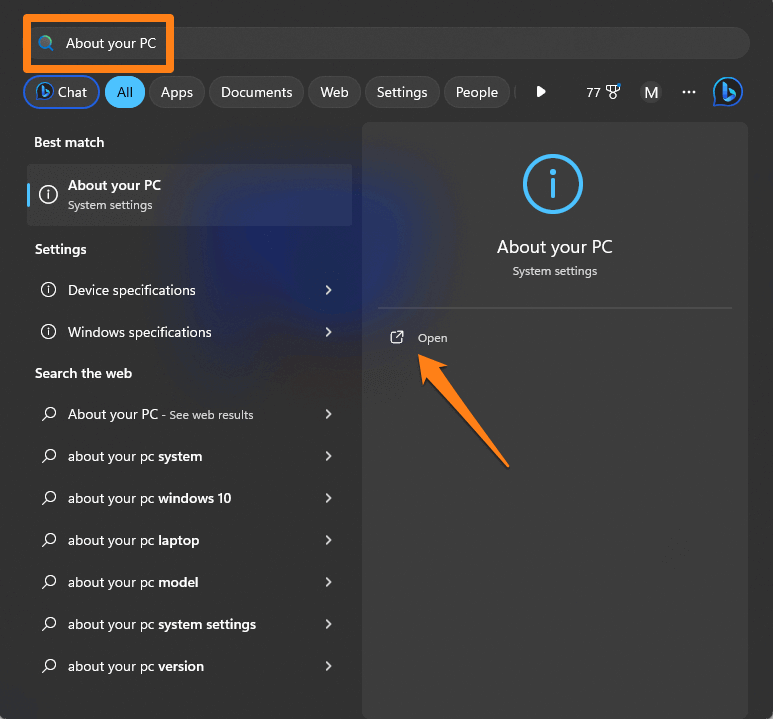Screen dimensions: 773x719
Task: Switch to the Web filter
Action: click(334, 92)
